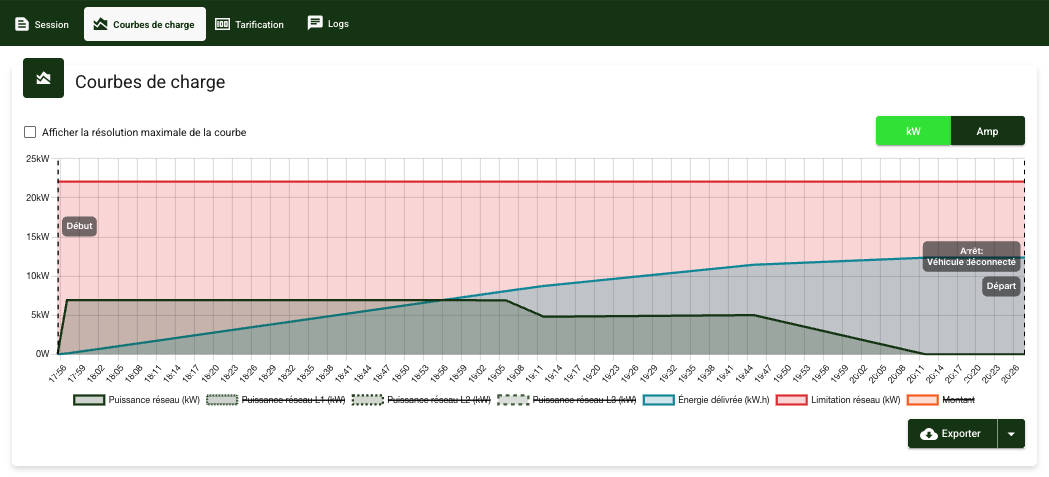Toggle Puissance réseau (kW) legend swatch
Screen dimensions: 1049x477
click(88, 400)
